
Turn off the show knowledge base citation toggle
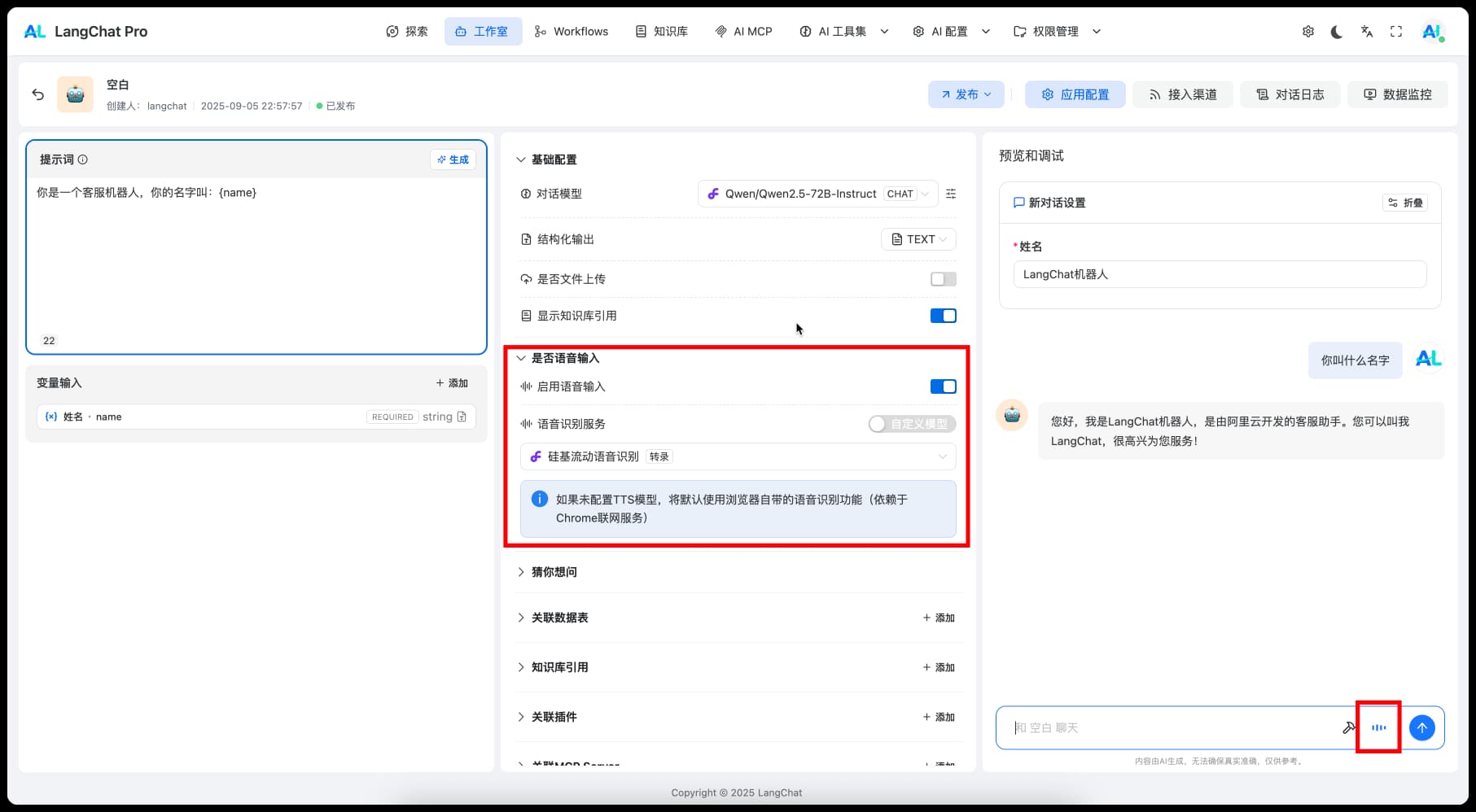pyautogui.click(x=943, y=316)
